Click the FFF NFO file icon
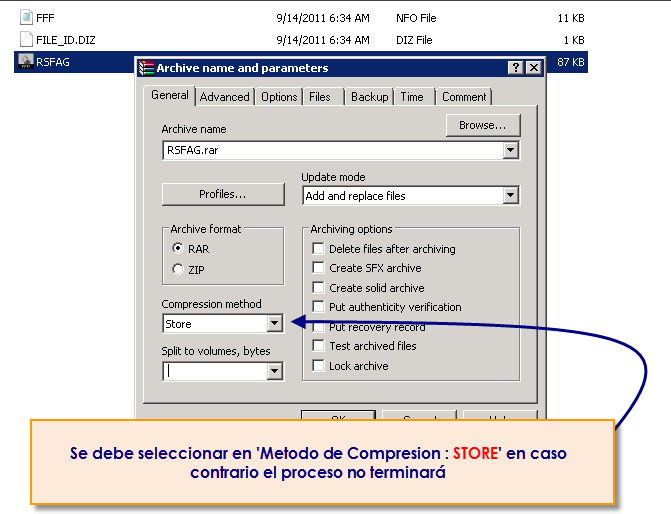The height and width of the screenshot is (514, 671). tap(27, 18)
